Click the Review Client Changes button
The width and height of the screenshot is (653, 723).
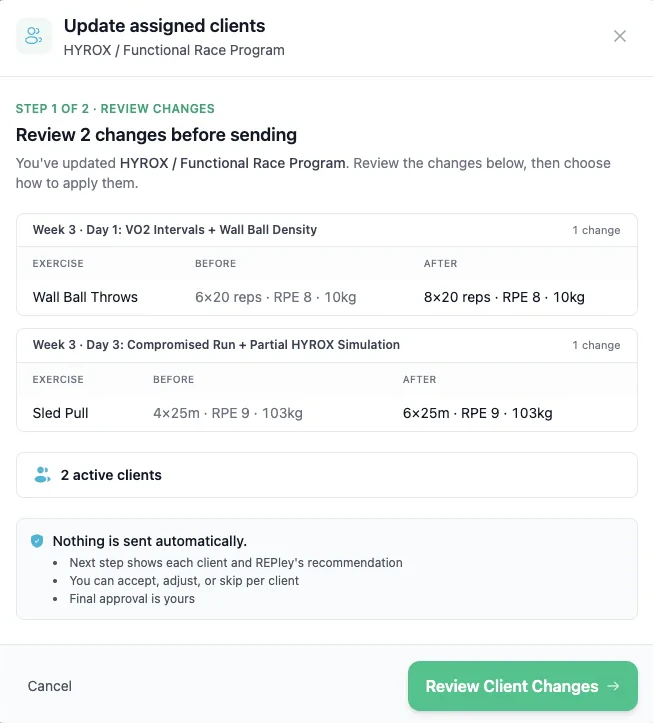(x=522, y=686)
